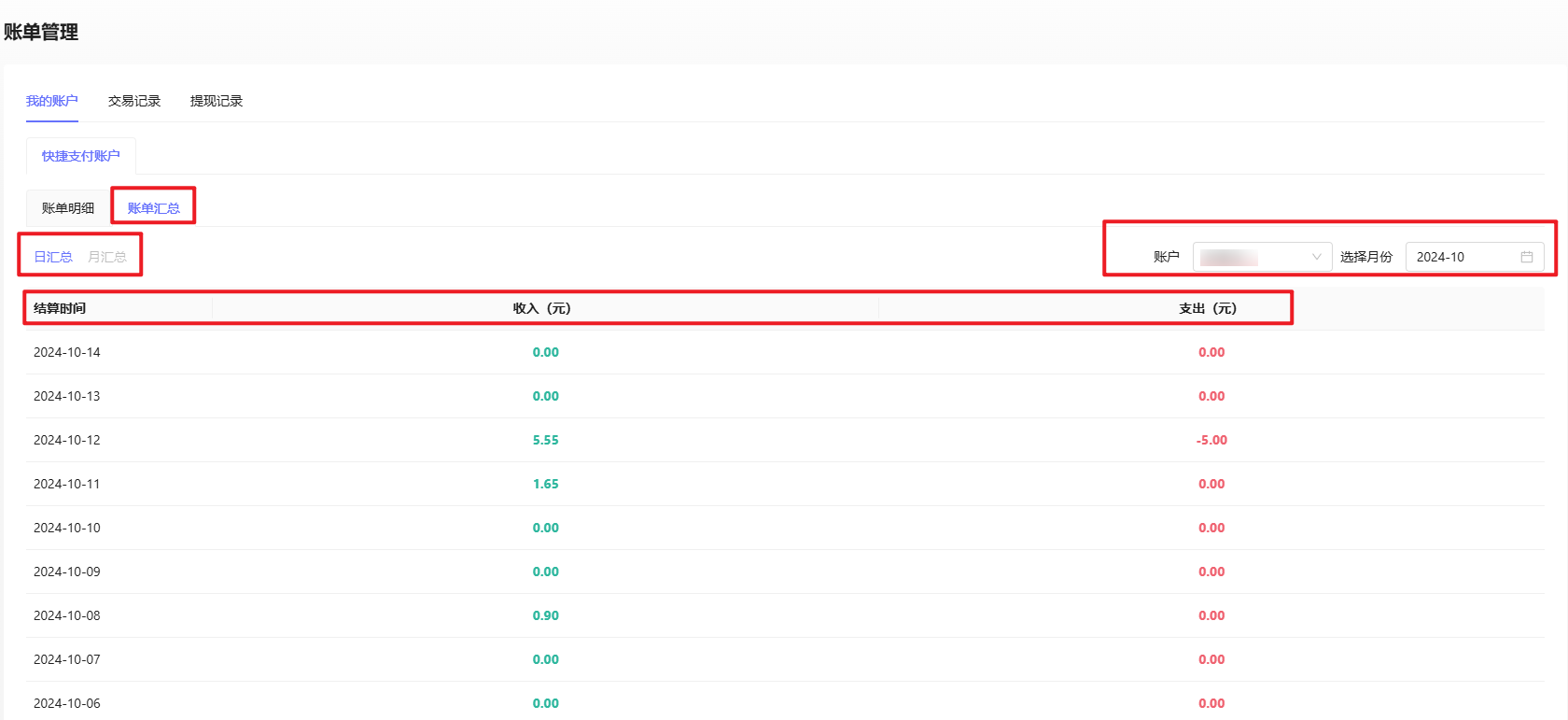1568x720 pixels.
Task: Switch to the 我的账户 tab
Action: (x=51, y=101)
